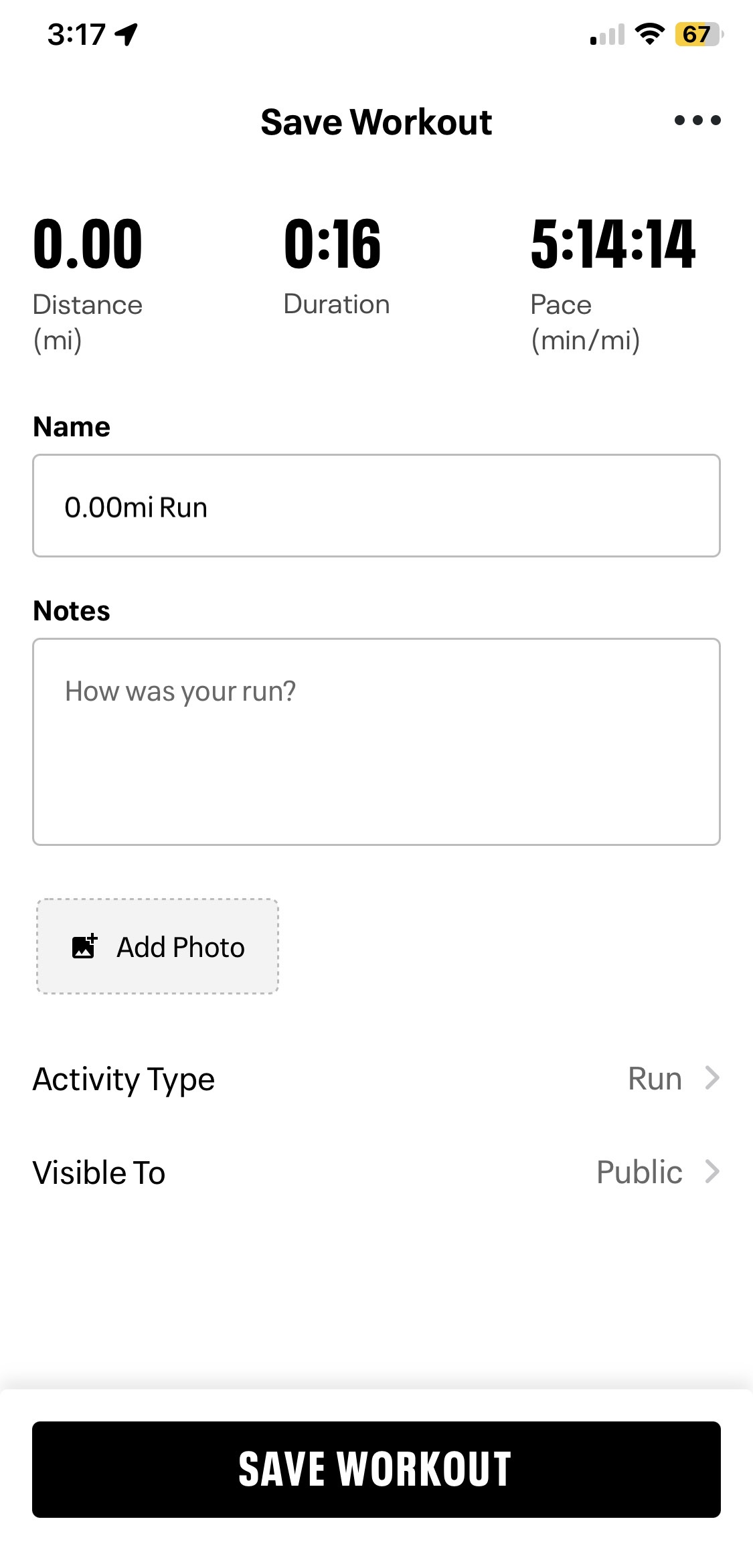Expand the Activity Type chevron
This screenshot has width=753, height=1568.
click(712, 1078)
